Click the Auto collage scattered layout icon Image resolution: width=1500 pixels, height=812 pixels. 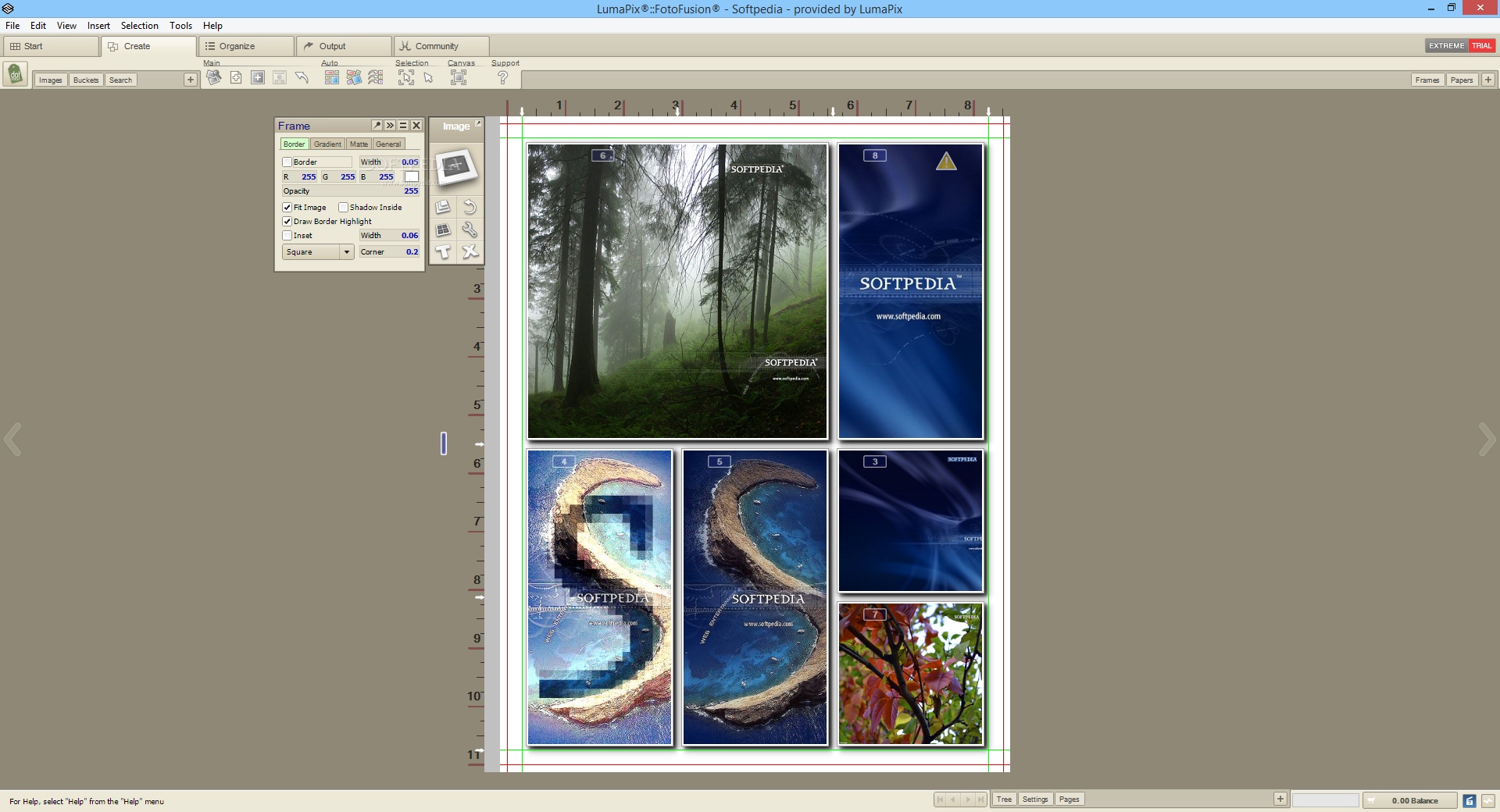coord(354,77)
